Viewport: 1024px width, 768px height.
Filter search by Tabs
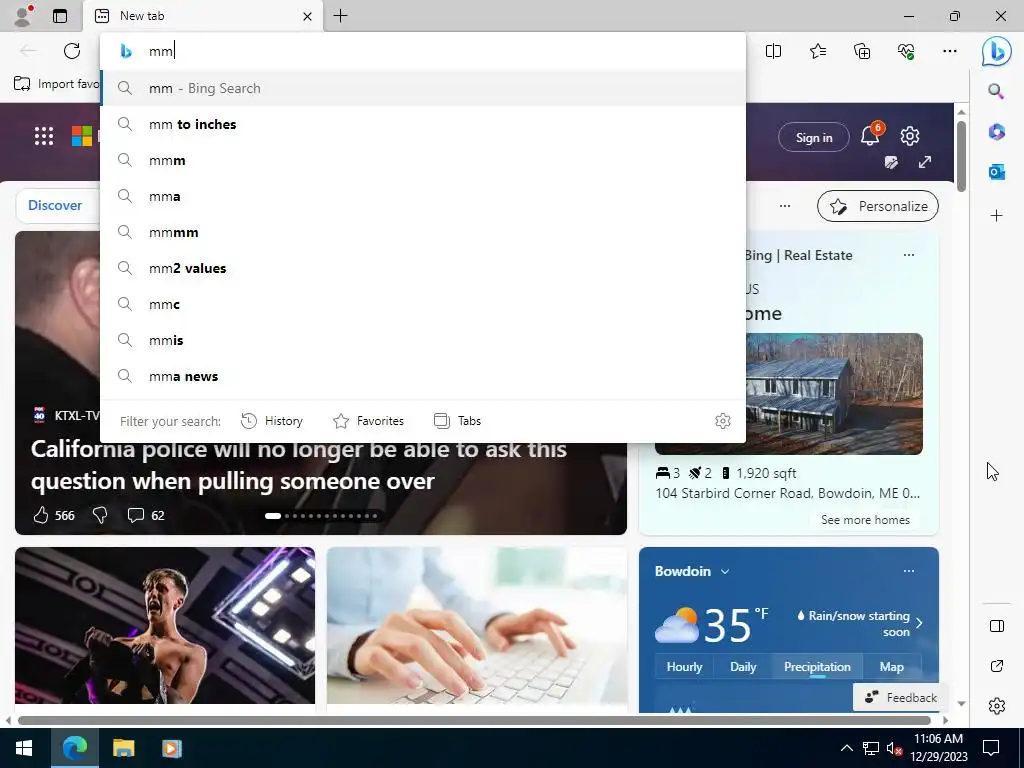458,421
